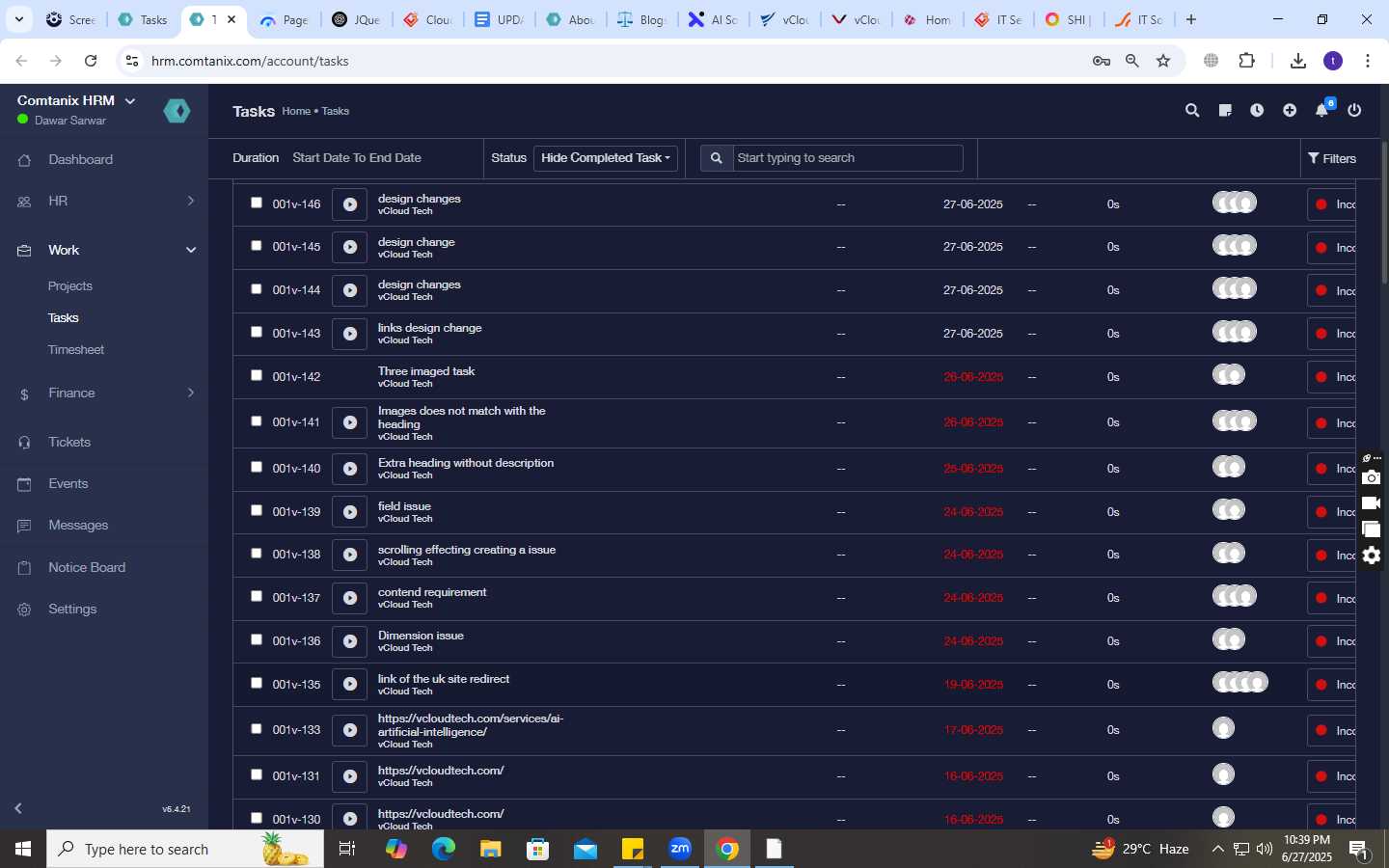Image resolution: width=1389 pixels, height=868 pixels.
Task: Open status dropdown for task 001v-142
Action: point(1331,377)
